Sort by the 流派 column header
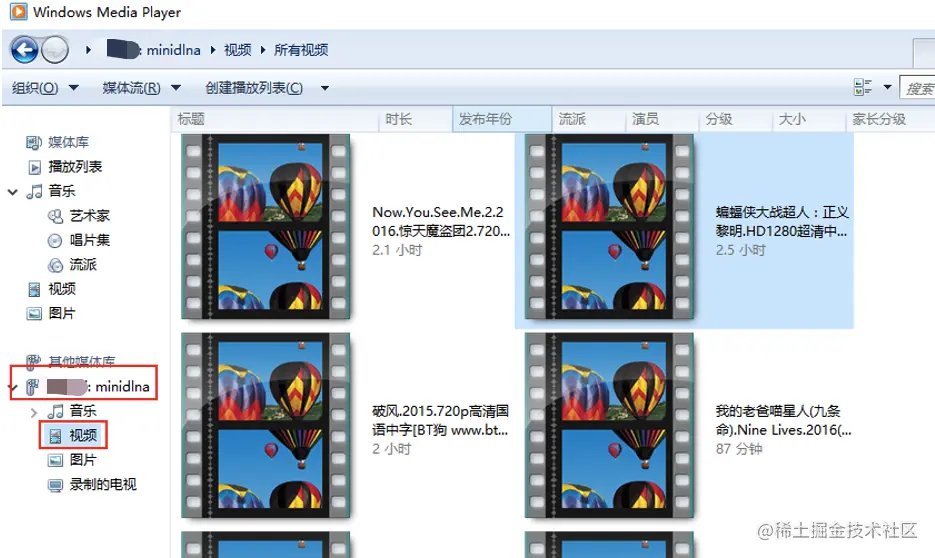Viewport: 935px width, 558px height. tap(589, 119)
